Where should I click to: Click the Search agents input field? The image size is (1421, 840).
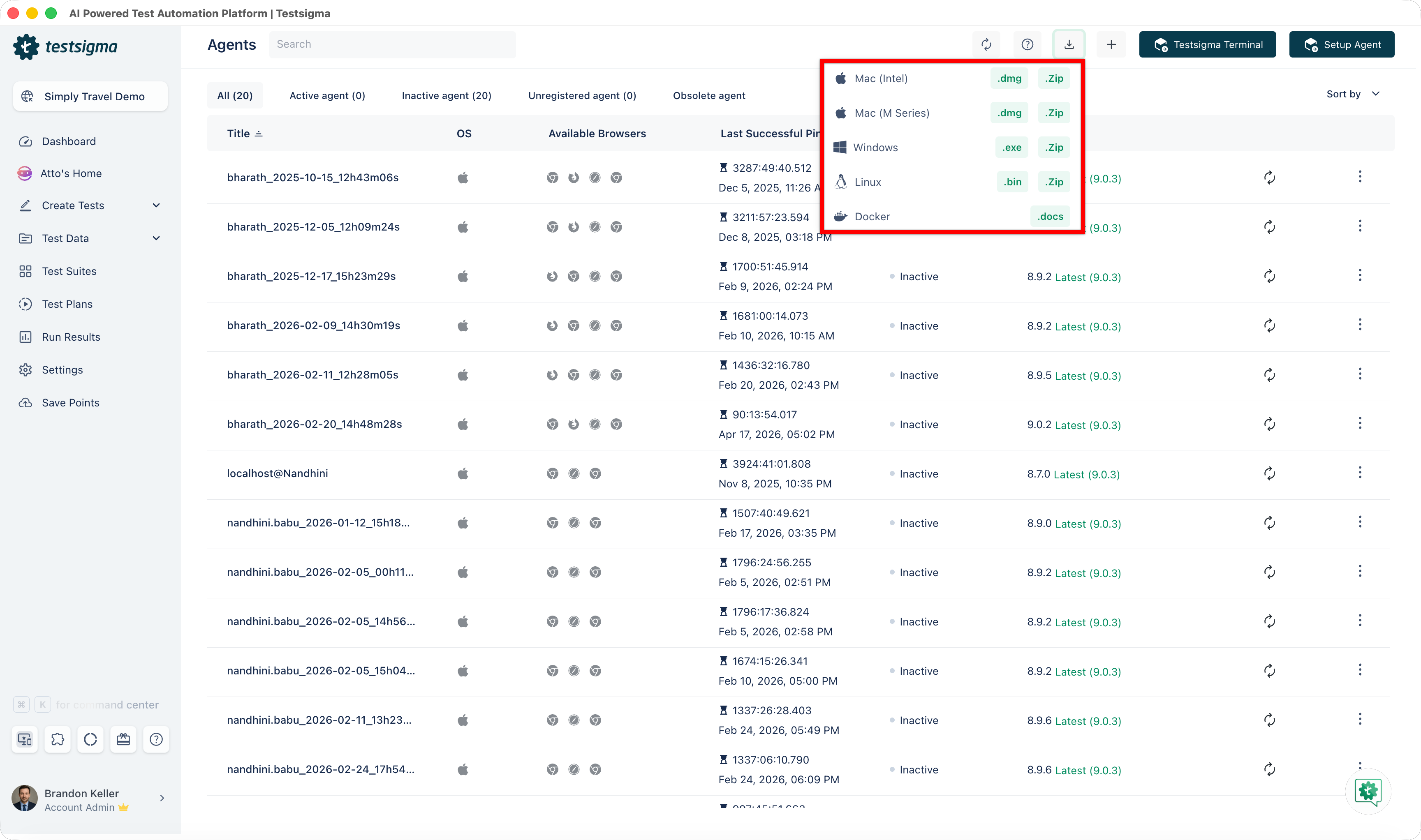[x=393, y=44]
